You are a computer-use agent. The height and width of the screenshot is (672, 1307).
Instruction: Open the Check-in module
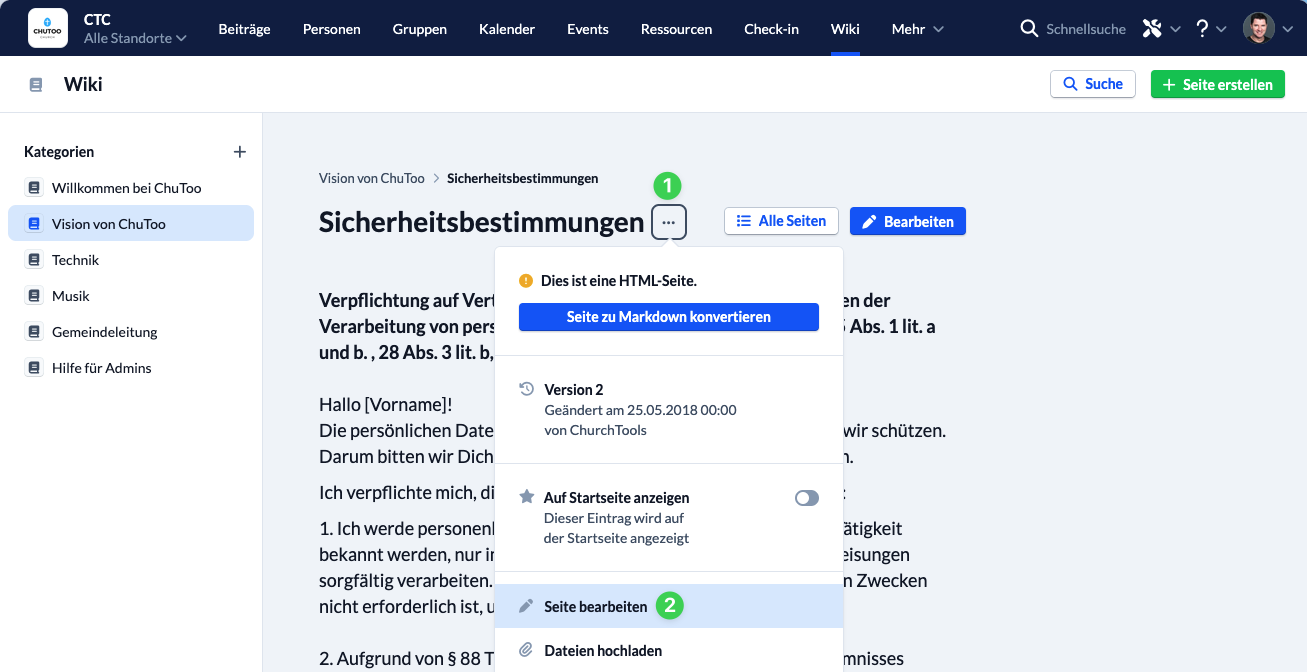coord(772,29)
